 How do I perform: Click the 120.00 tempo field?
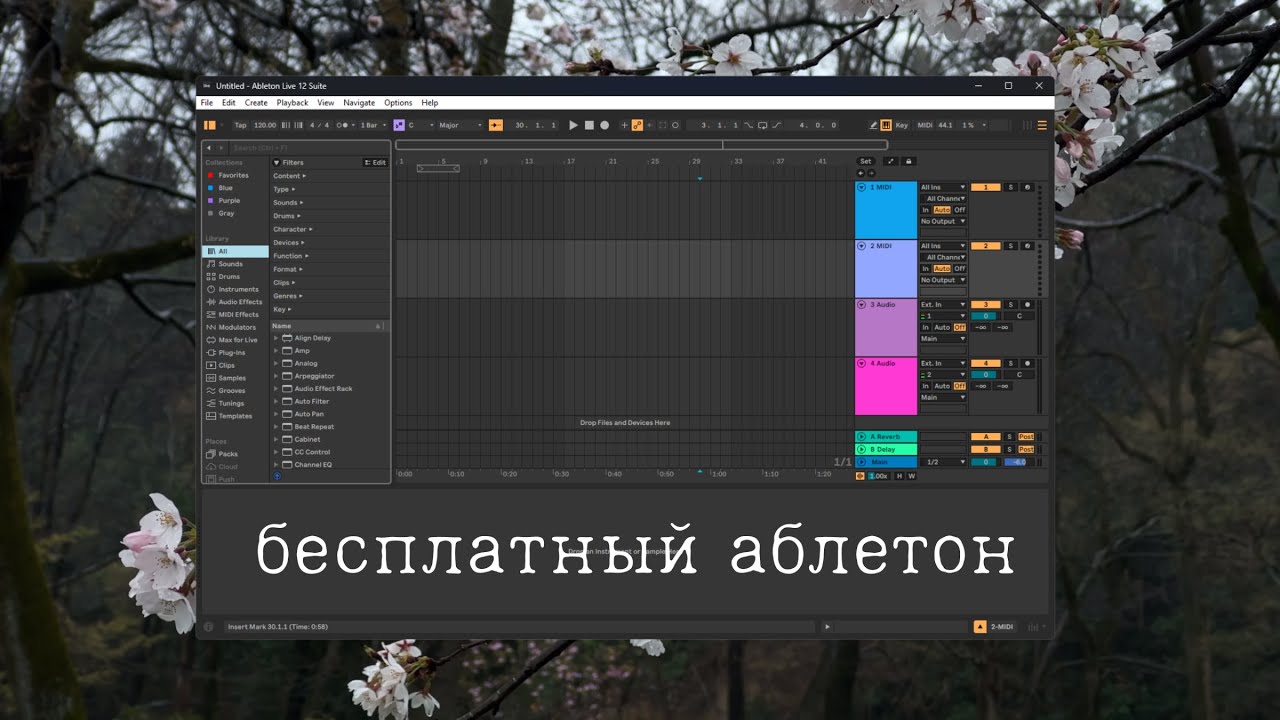point(265,125)
